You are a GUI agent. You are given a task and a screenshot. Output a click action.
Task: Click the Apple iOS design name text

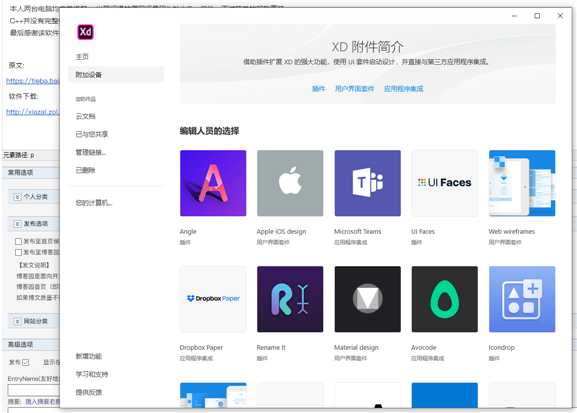(x=282, y=232)
